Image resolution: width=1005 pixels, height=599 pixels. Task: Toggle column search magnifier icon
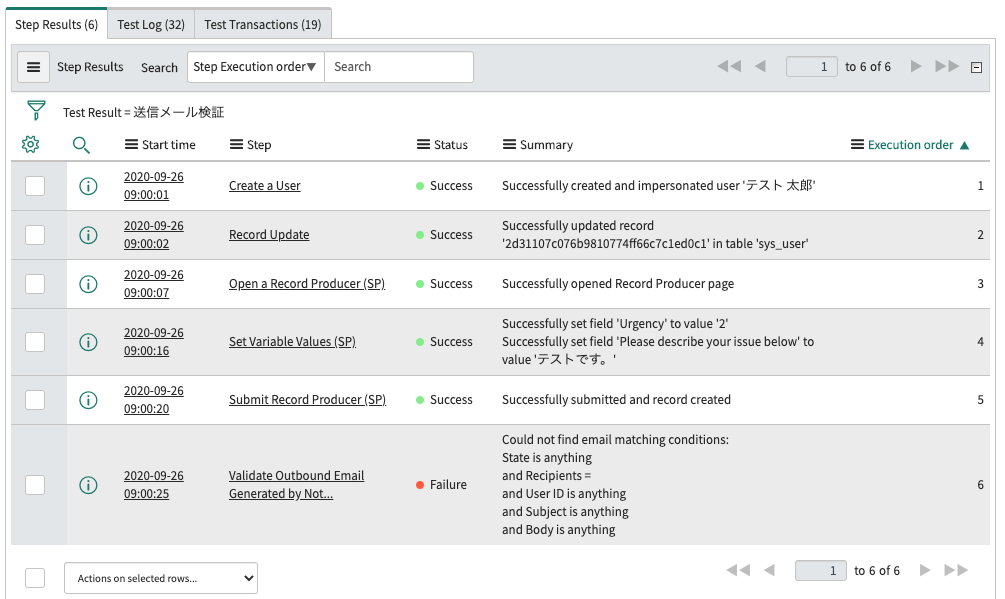tap(82, 145)
